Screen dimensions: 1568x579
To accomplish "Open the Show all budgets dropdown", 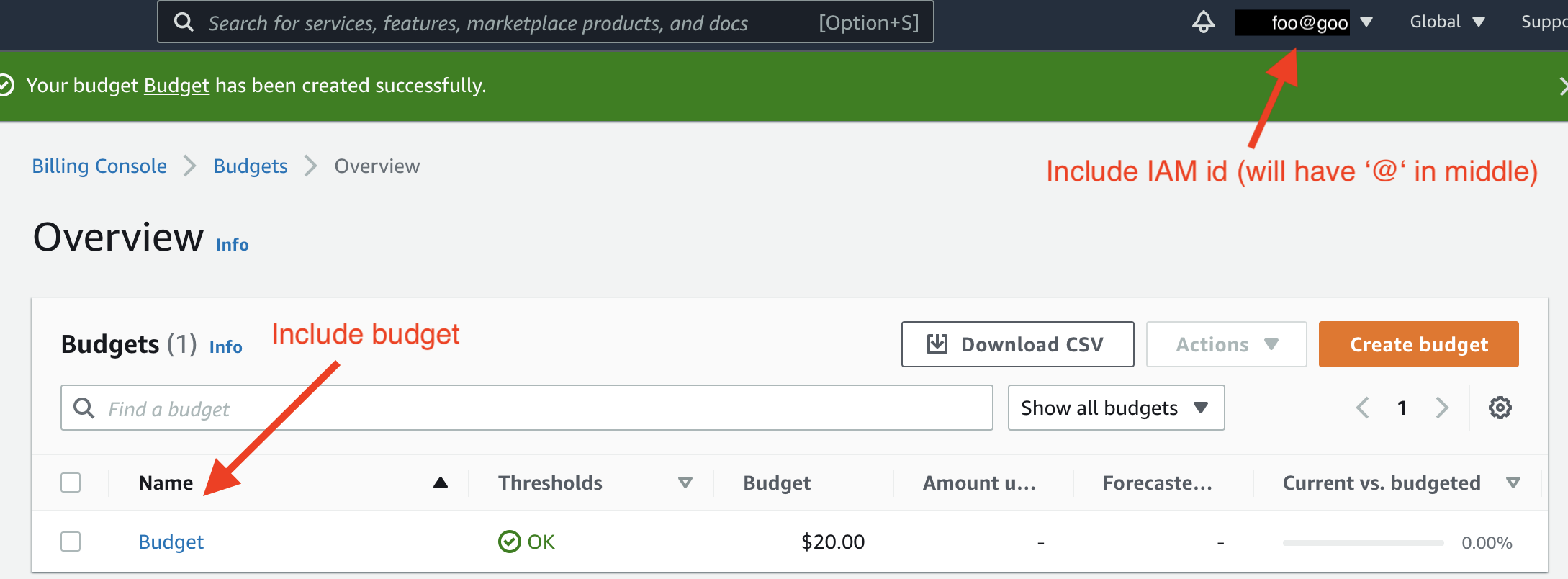I will pyautogui.click(x=1115, y=408).
